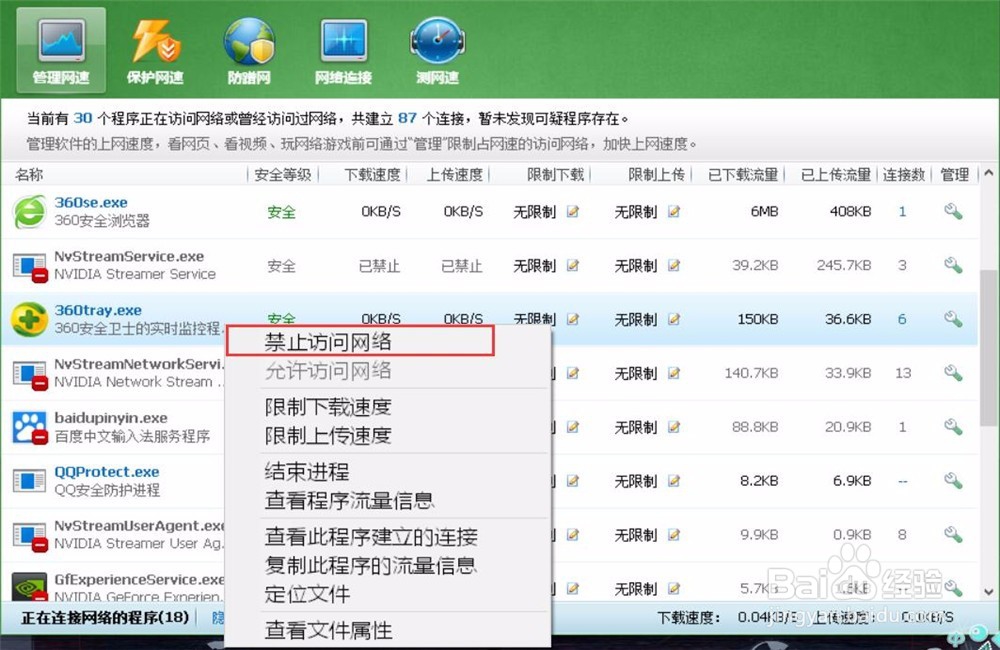Sort by 上传速度 column header
This screenshot has height=650, width=1000.
[x=454, y=174]
